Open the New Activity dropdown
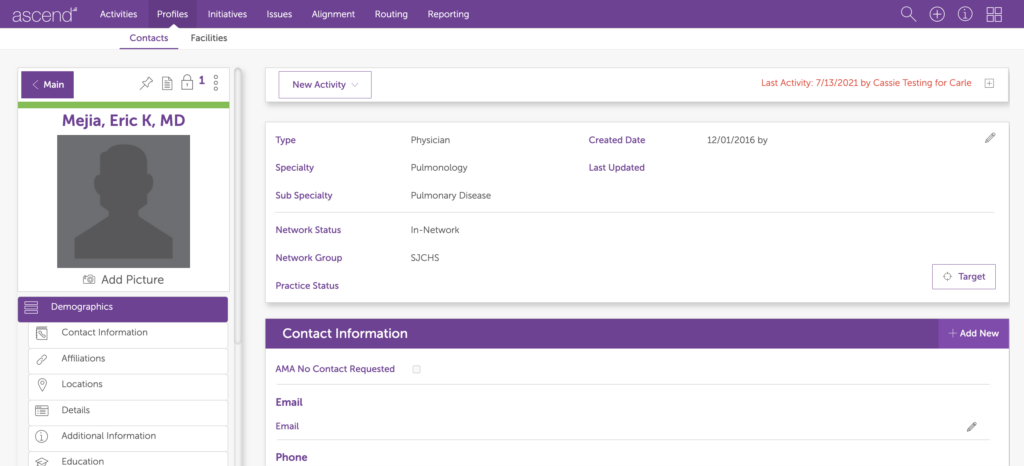This screenshot has width=1024, height=466. pyautogui.click(x=324, y=85)
